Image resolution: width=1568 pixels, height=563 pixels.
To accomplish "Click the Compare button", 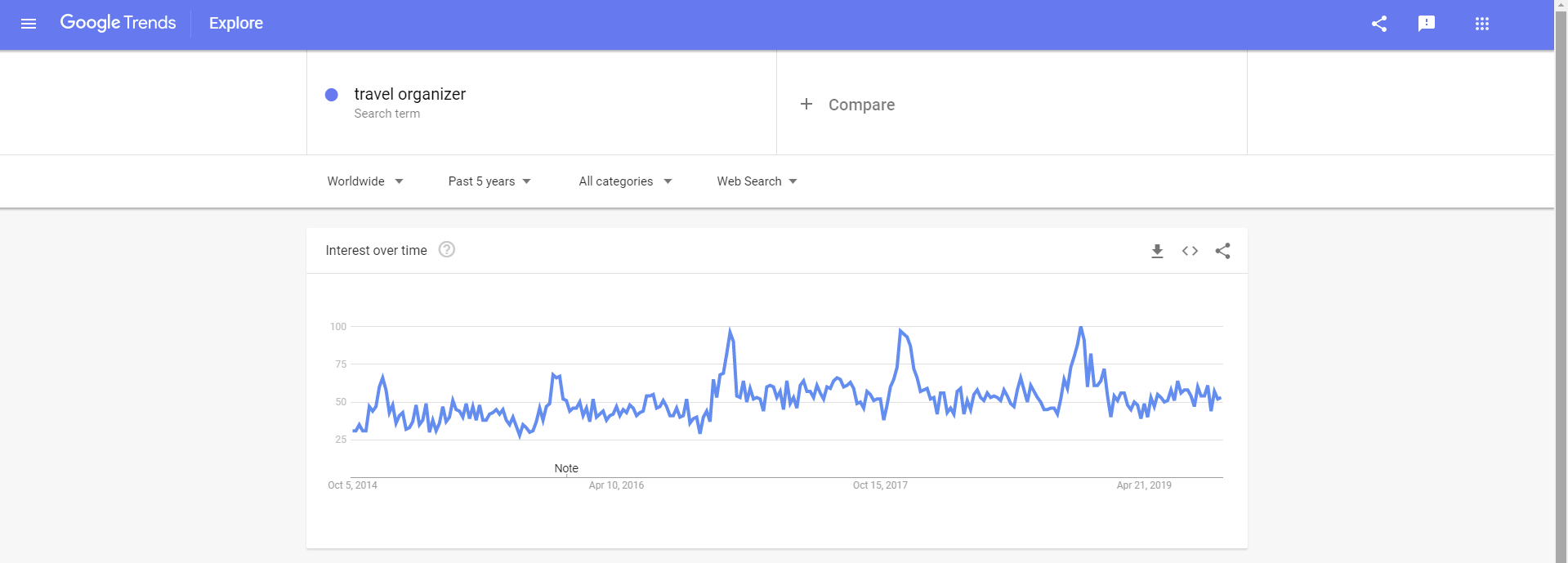I will click(861, 105).
